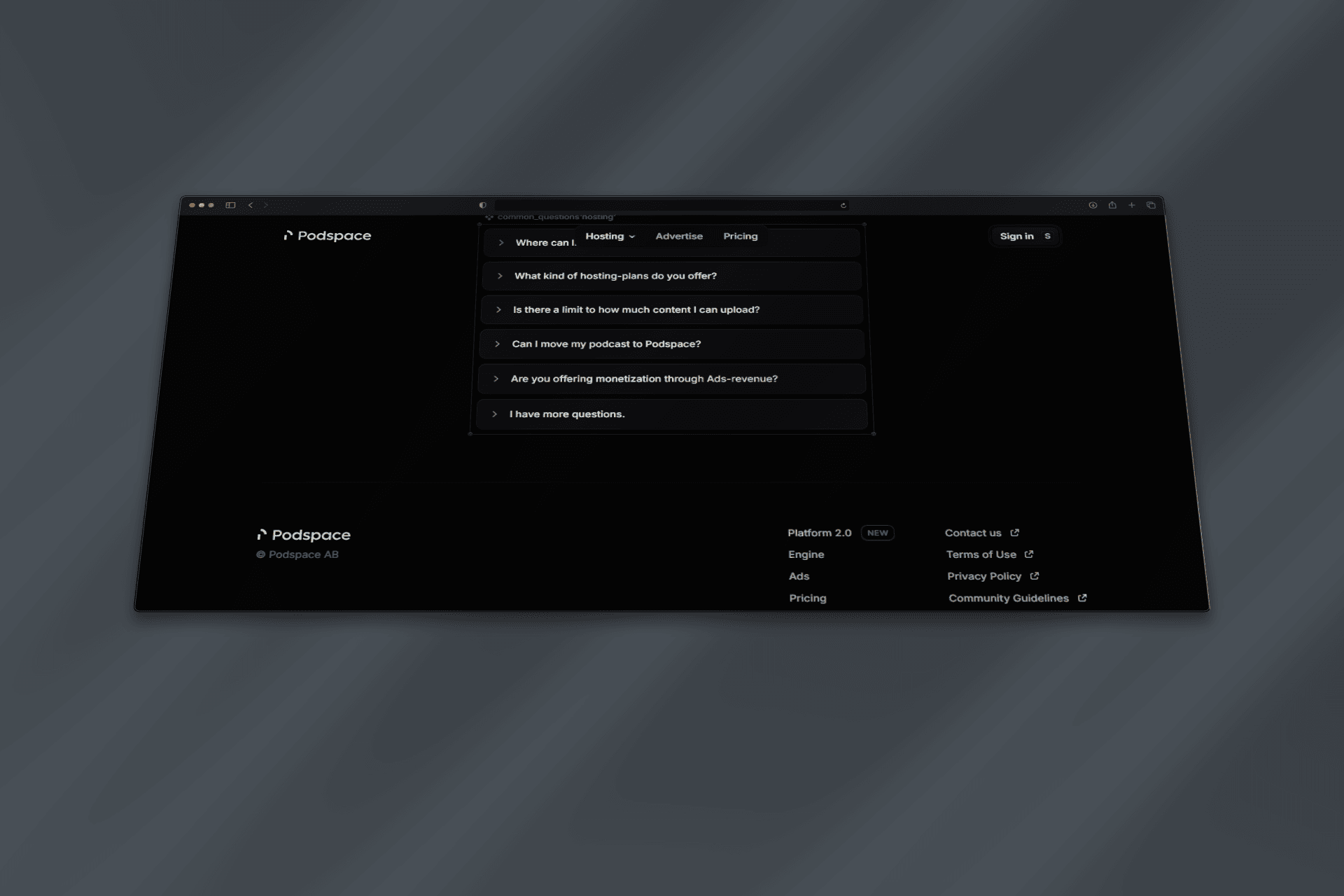Click the browser back arrow
Viewport: 1344px width, 896px height.
point(251,205)
